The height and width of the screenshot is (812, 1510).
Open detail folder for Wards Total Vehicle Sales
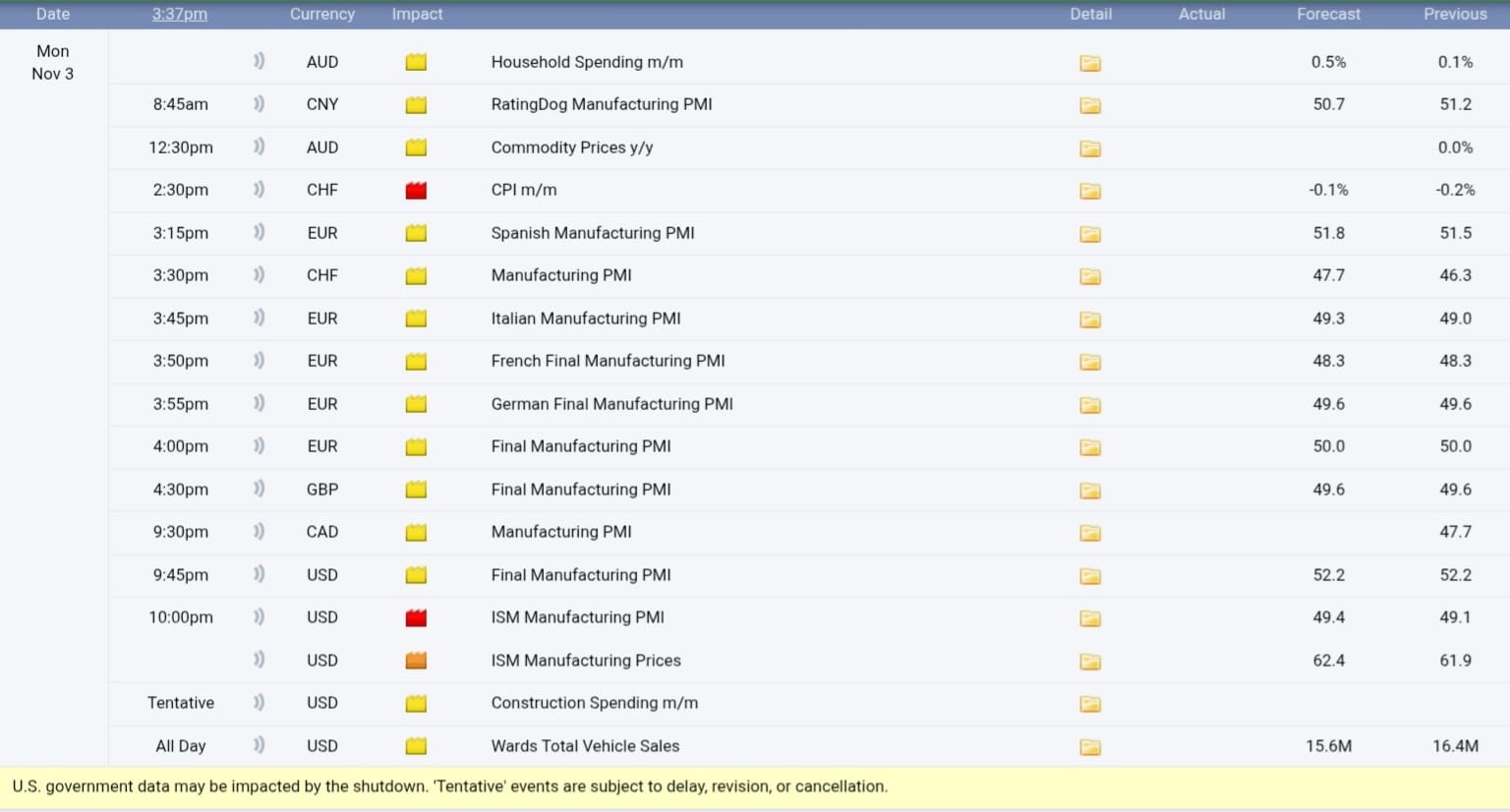(x=1090, y=747)
